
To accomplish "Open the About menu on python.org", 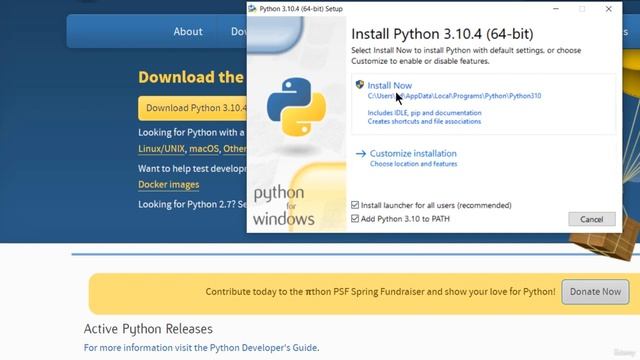I will click(x=188, y=31).
